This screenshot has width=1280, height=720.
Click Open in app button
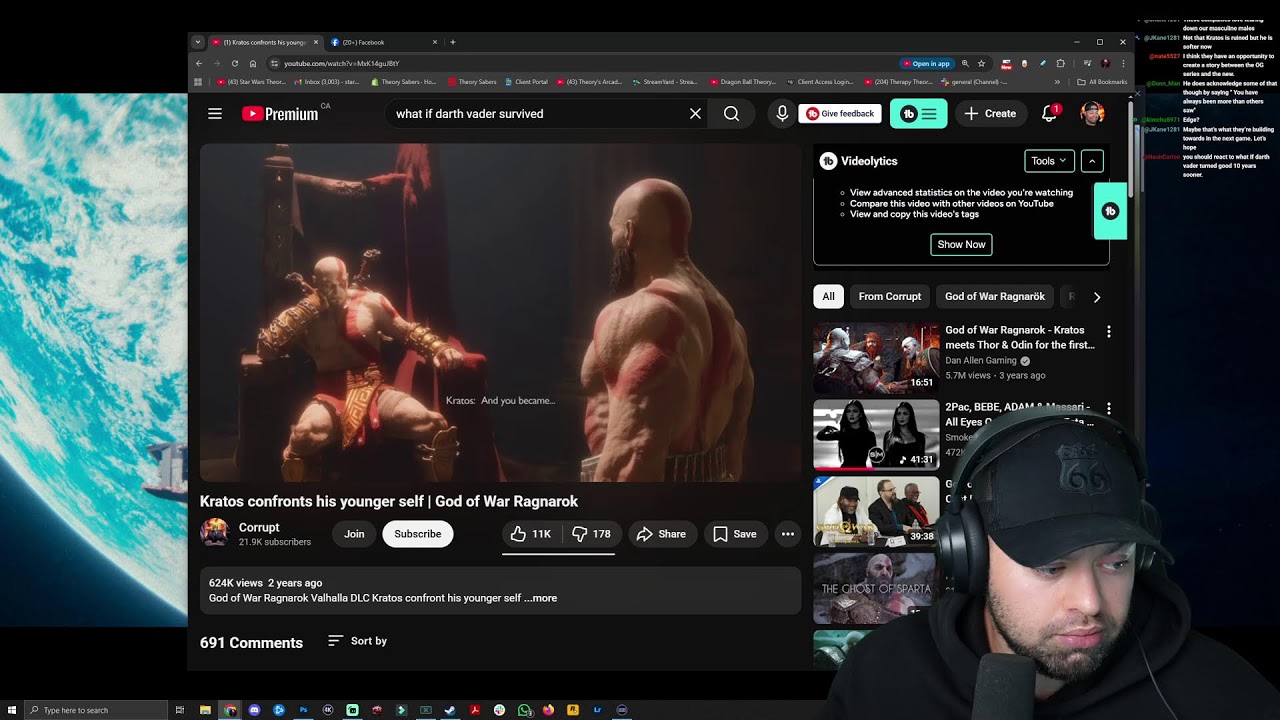click(926, 64)
